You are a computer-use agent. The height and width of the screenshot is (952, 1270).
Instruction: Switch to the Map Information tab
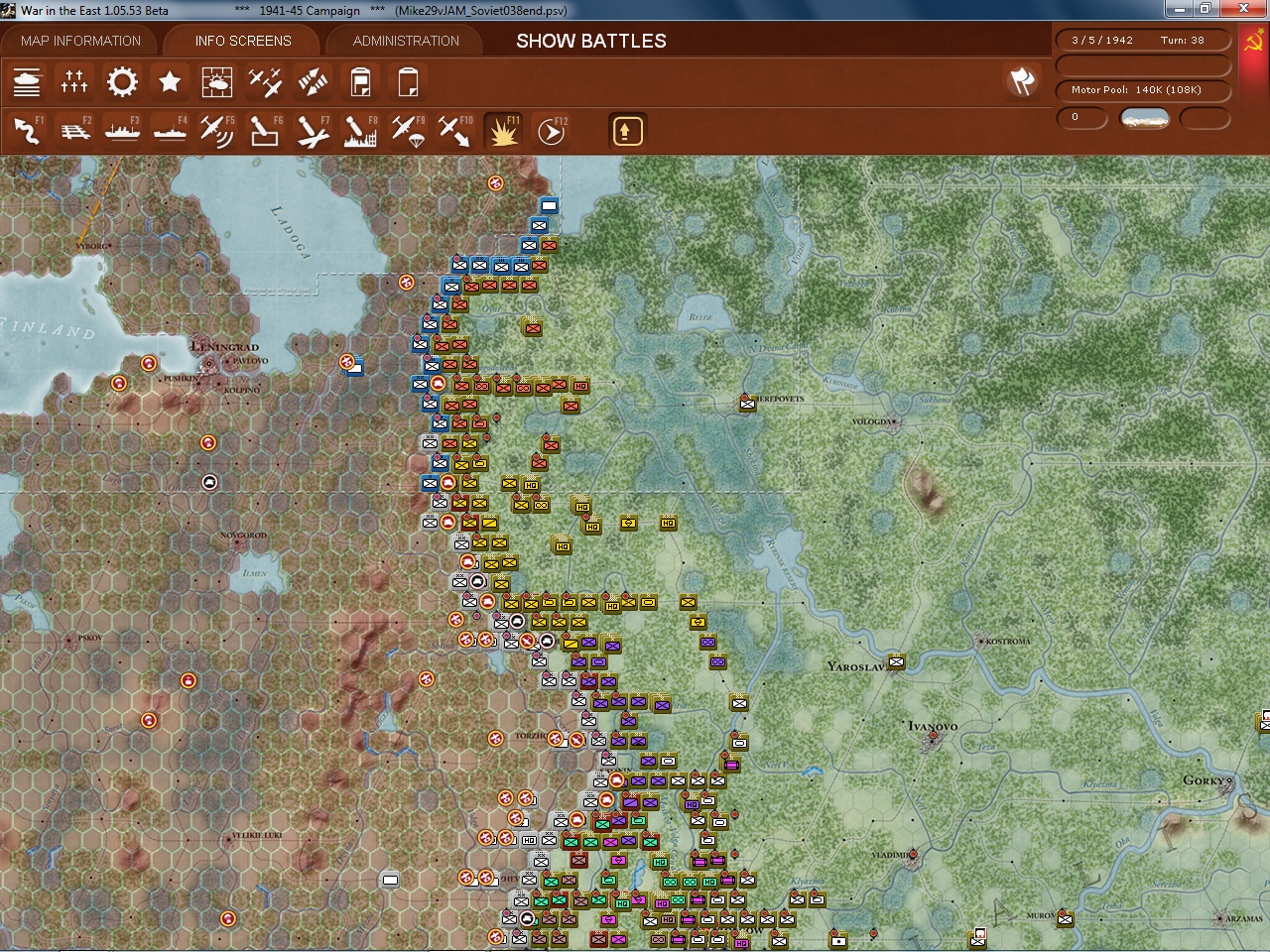[x=80, y=41]
